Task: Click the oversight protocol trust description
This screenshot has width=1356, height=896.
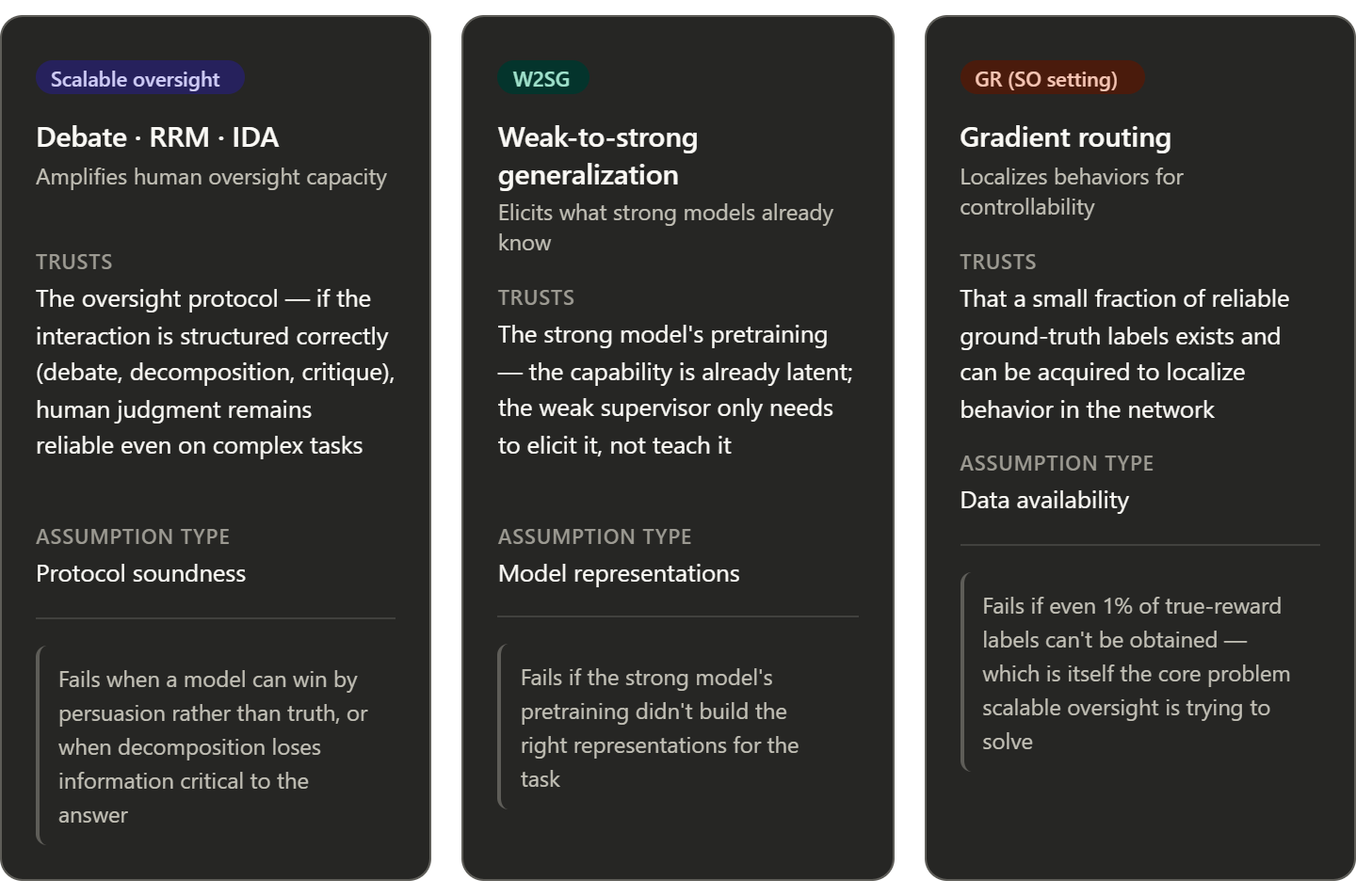Action: click(x=216, y=372)
